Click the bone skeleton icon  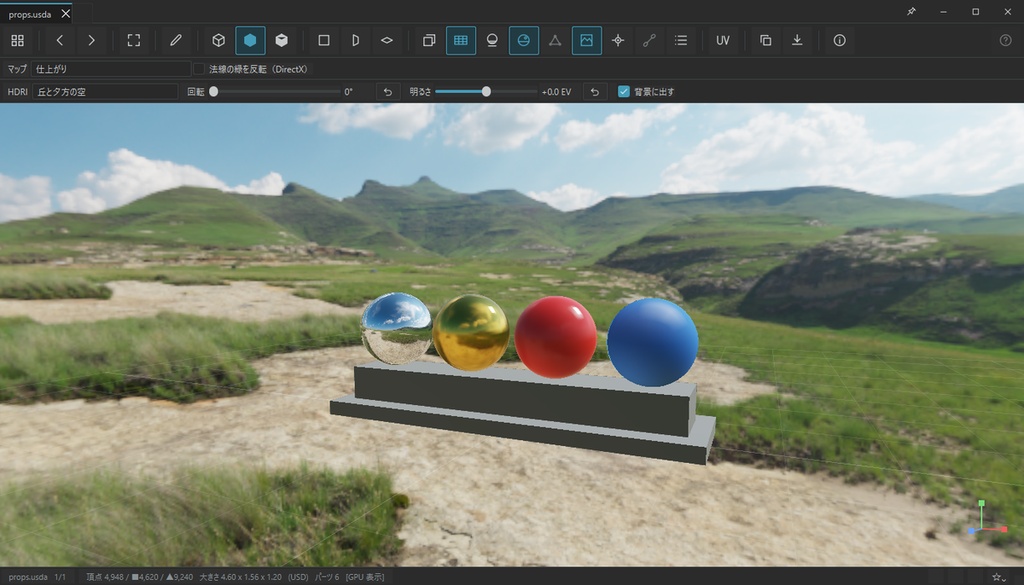point(649,40)
